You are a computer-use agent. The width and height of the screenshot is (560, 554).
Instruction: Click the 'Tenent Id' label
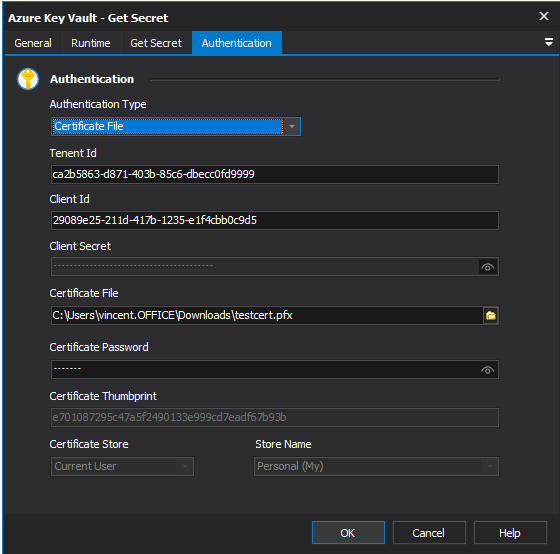[73, 153]
